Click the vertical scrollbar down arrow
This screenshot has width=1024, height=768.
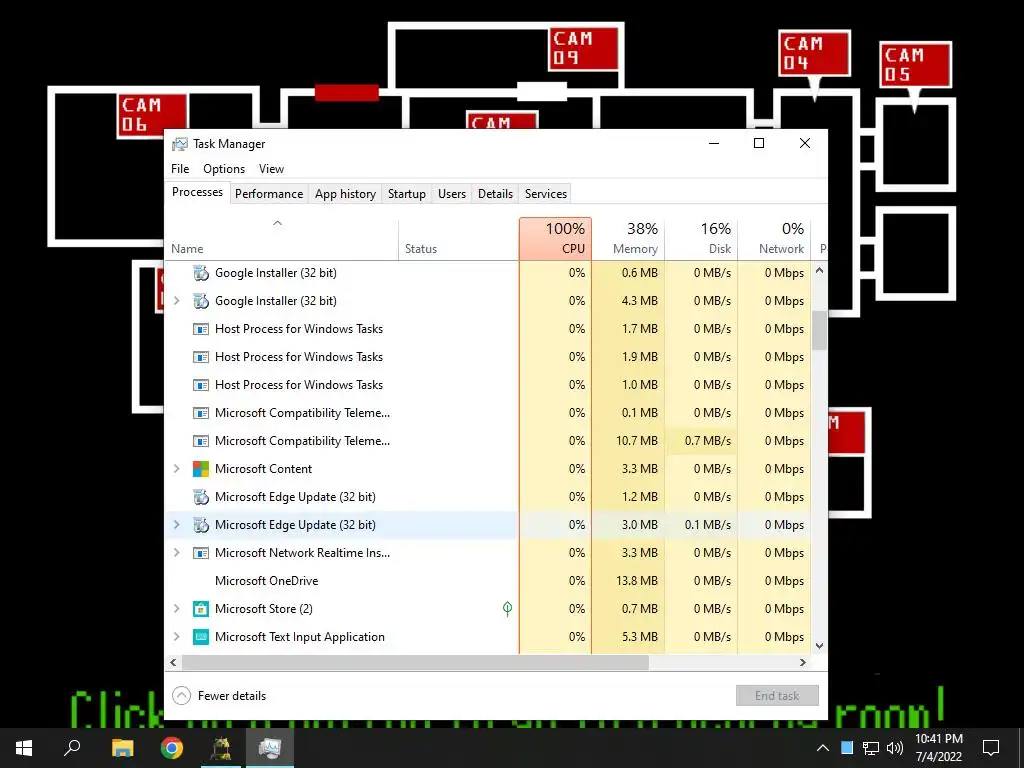(820, 646)
